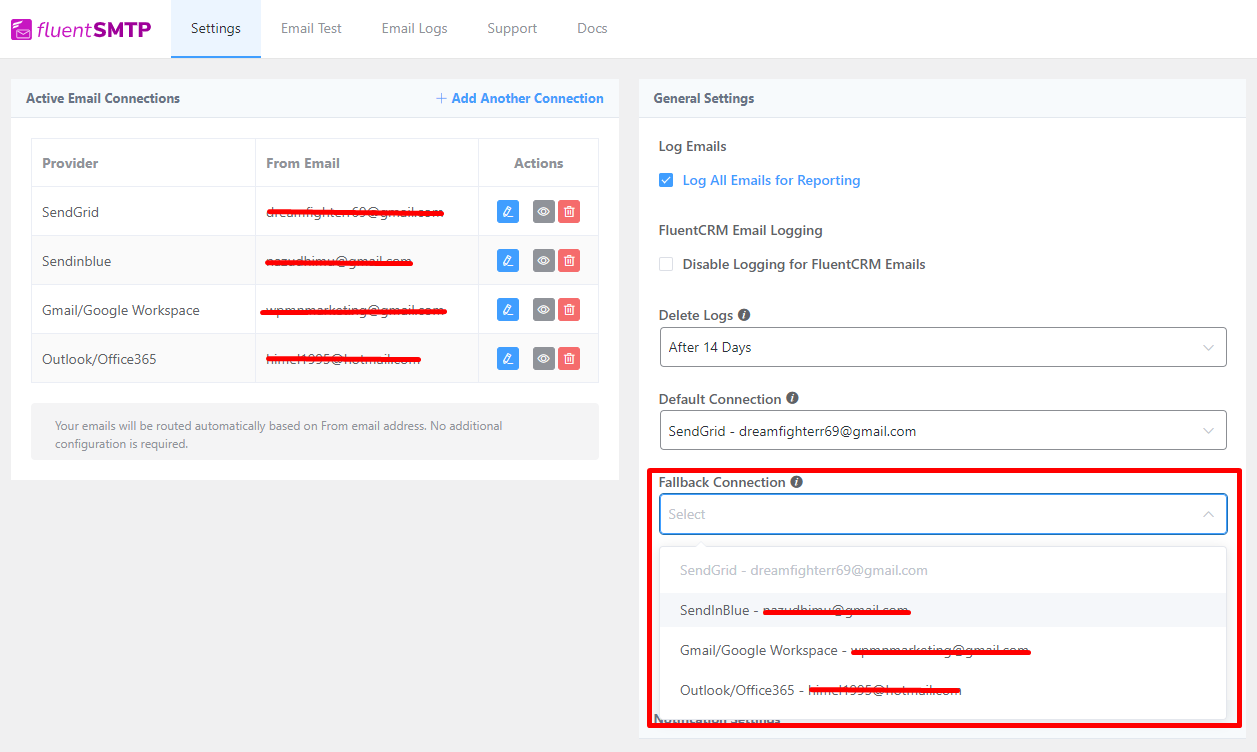
Task: Delete the Sendinblue connection
Action: click(569, 260)
